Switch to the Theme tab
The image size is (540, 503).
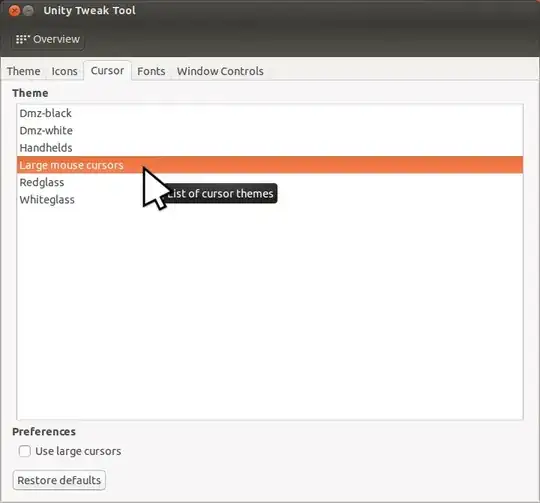click(23, 71)
